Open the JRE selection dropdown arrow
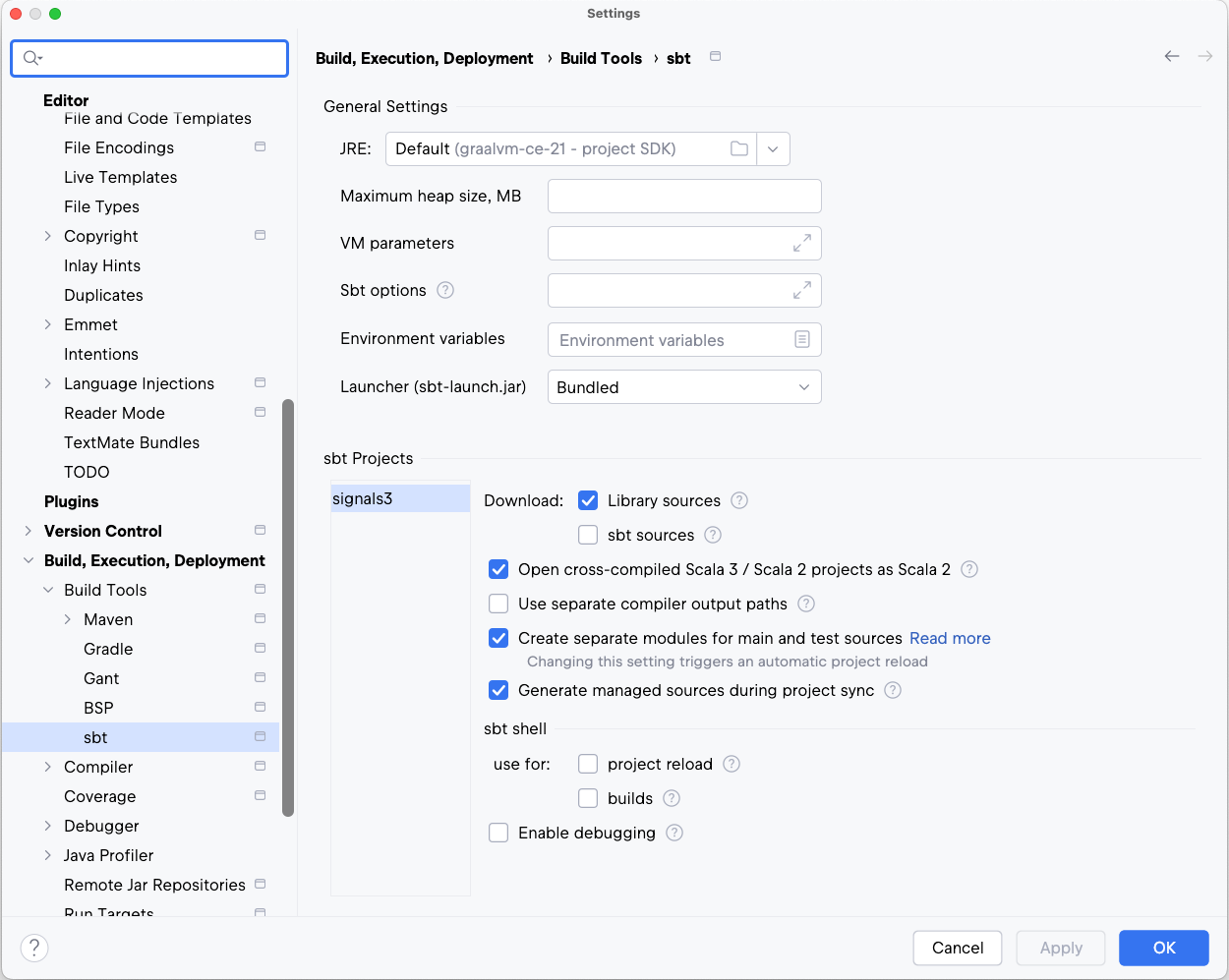This screenshot has width=1229, height=980. tap(773, 148)
